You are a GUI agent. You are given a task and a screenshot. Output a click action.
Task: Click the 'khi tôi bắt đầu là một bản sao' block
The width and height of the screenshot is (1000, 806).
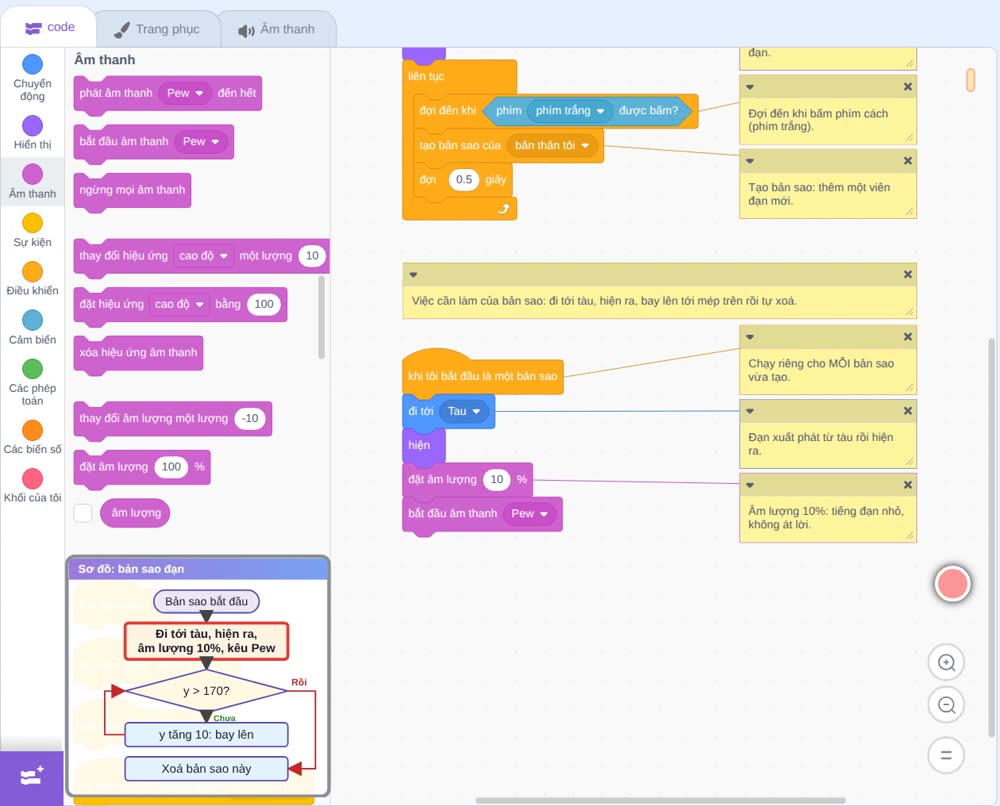[483, 375]
